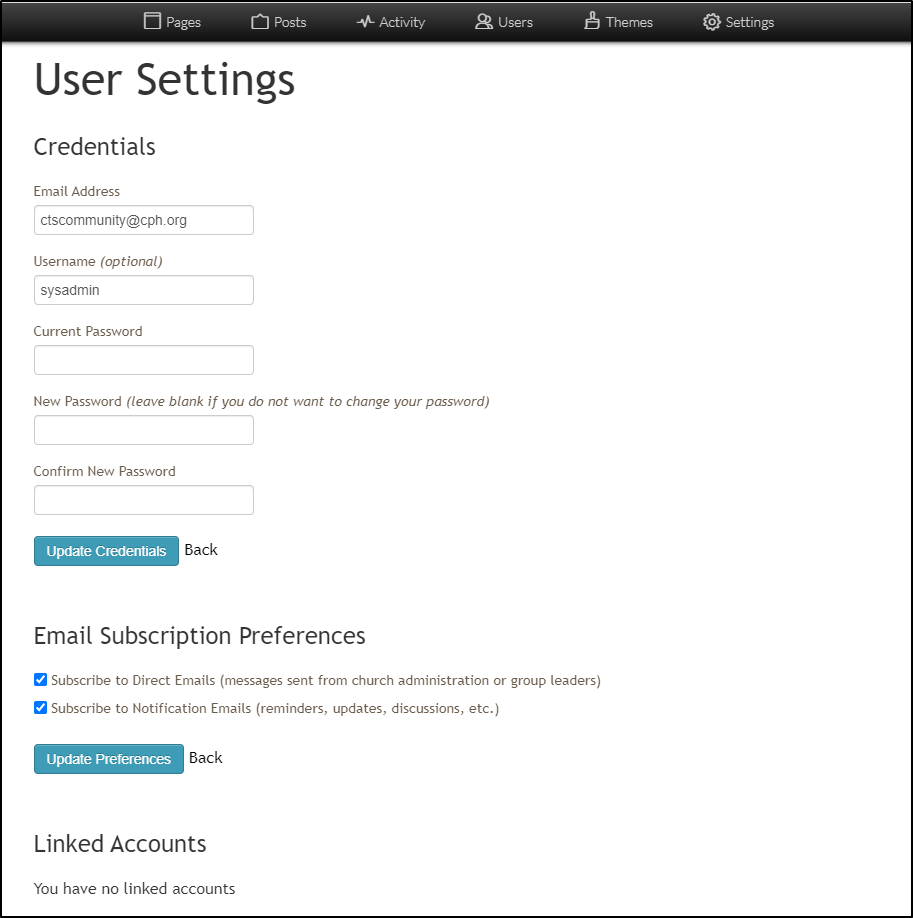Click the New Password text field
The image size is (913, 918).
(x=144, y=430)
